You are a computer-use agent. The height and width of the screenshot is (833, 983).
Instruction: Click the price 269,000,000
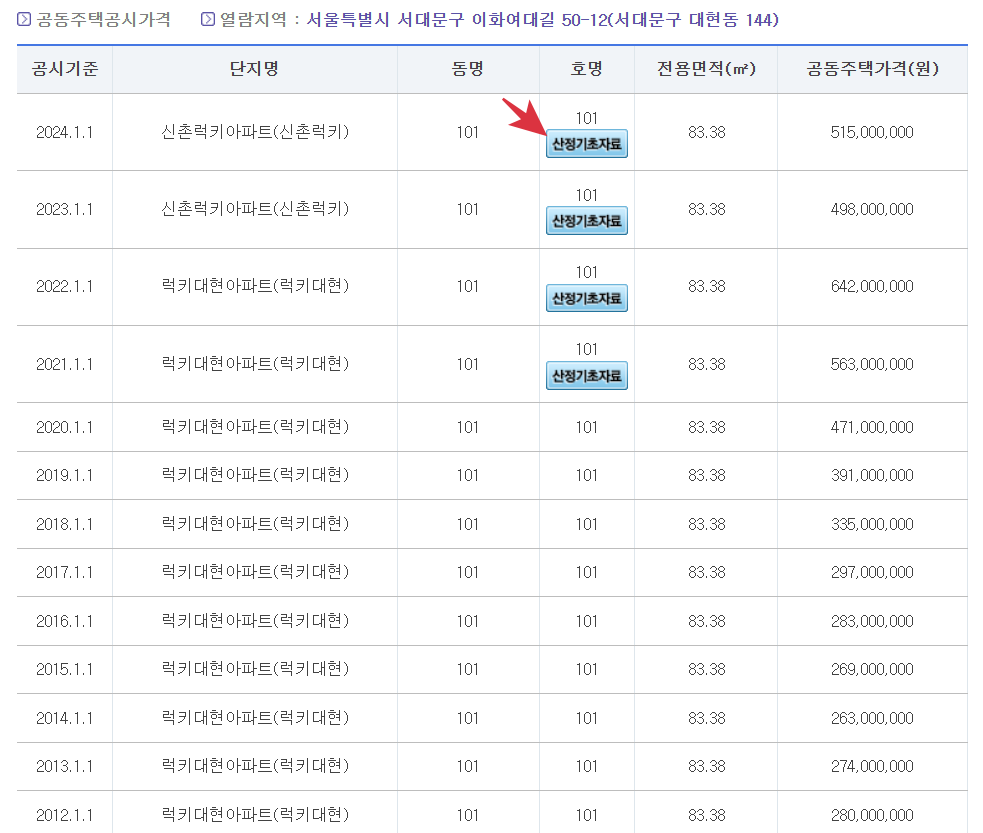click(x=872, y=669)
